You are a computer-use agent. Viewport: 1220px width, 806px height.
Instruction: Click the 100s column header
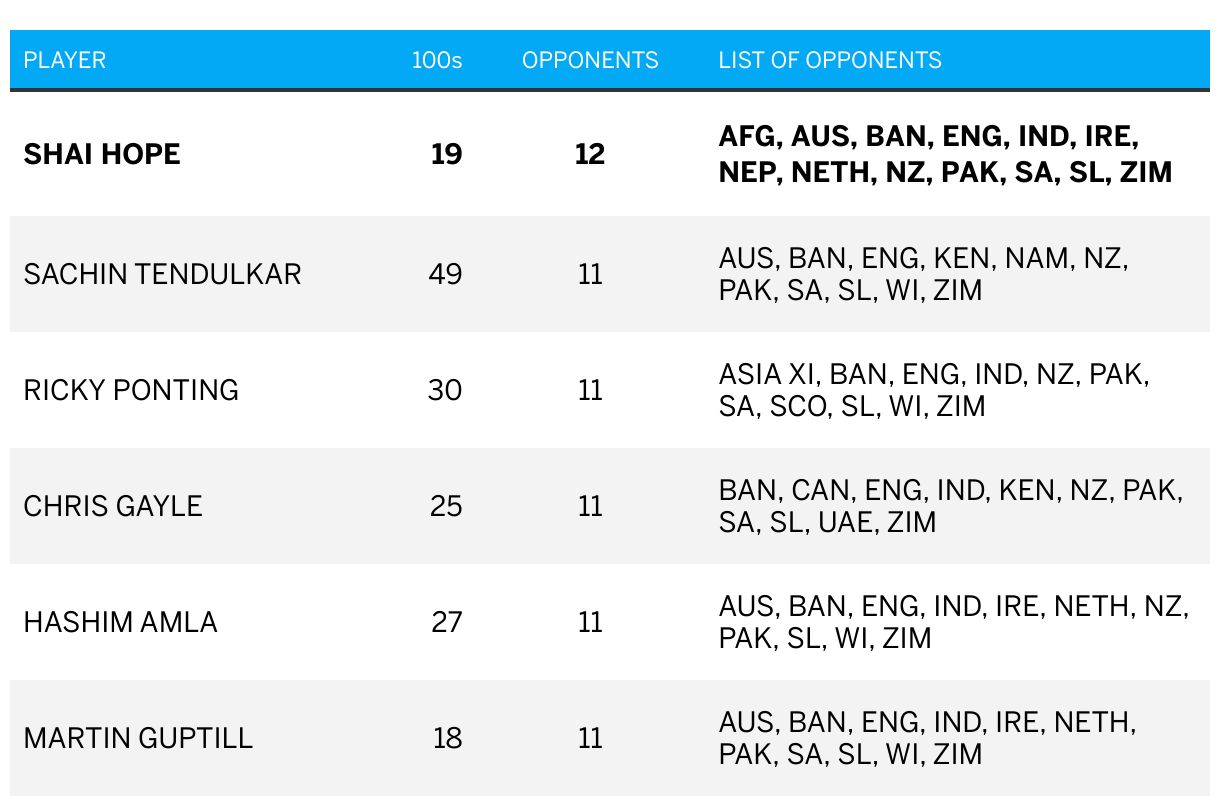click(437, 60)
